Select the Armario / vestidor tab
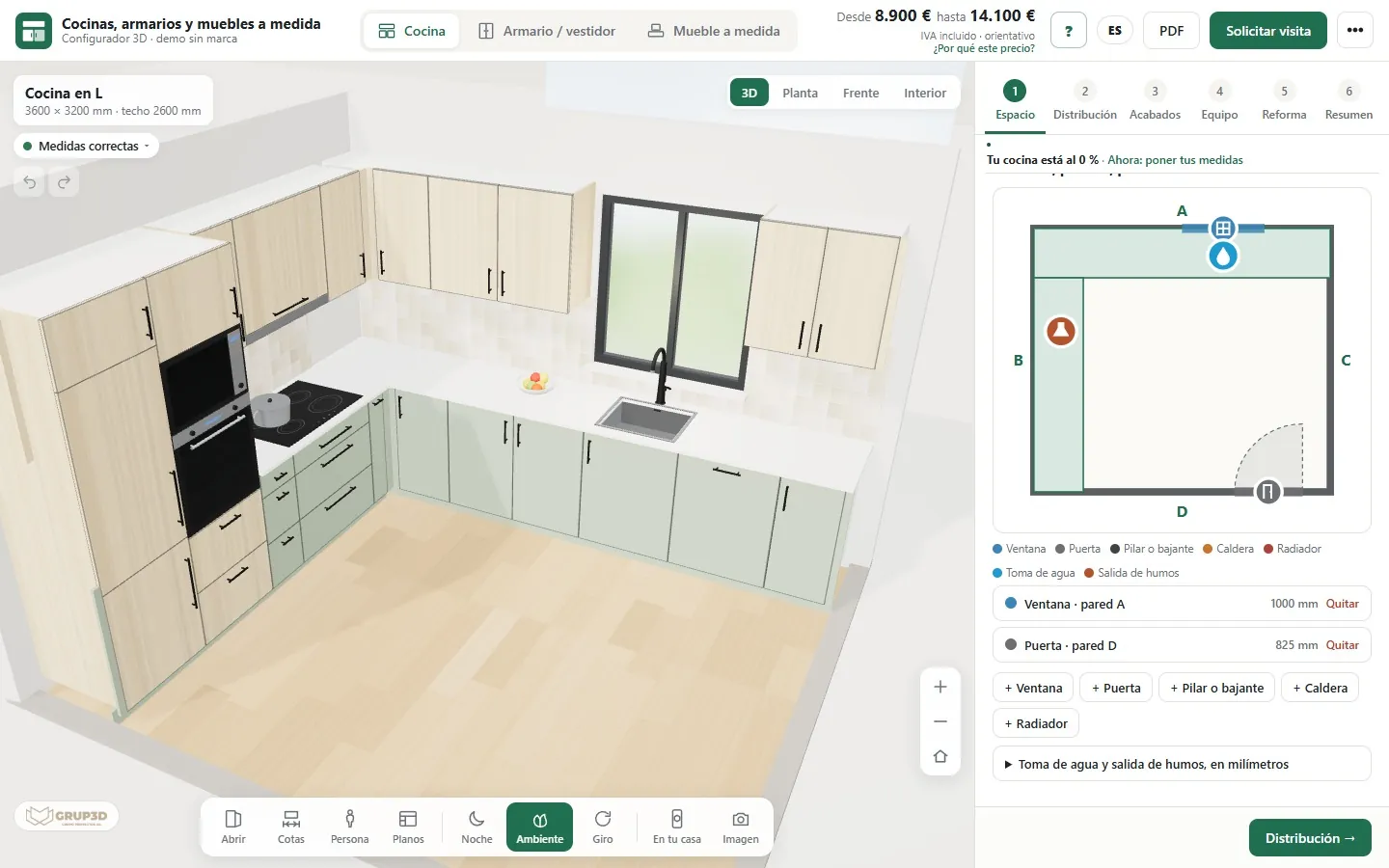The image size is (1389, 868). click(547, 31)
